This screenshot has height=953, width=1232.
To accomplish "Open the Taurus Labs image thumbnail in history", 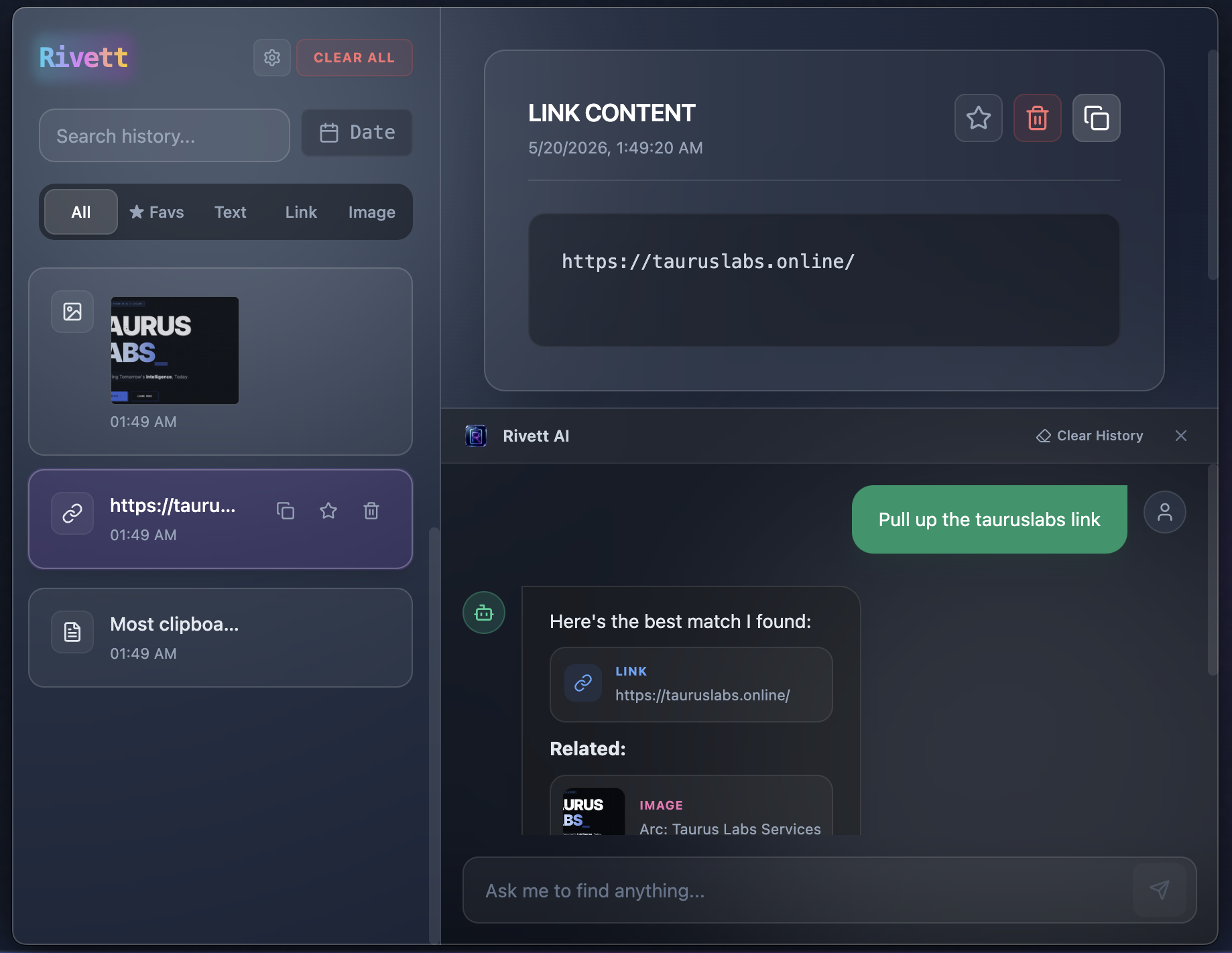I will pyautogui.click(x=174, y=350).
